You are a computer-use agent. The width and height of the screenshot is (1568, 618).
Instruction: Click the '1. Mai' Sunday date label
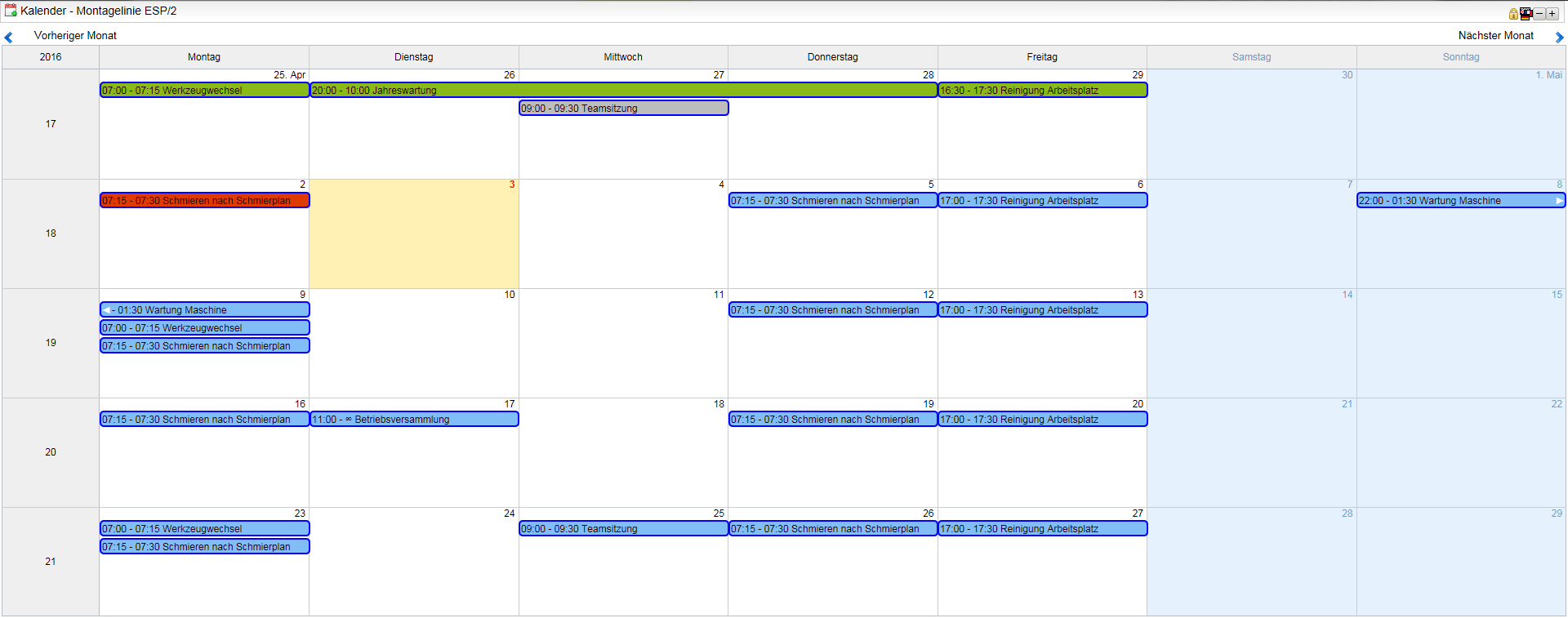(x=1548, y=75)
